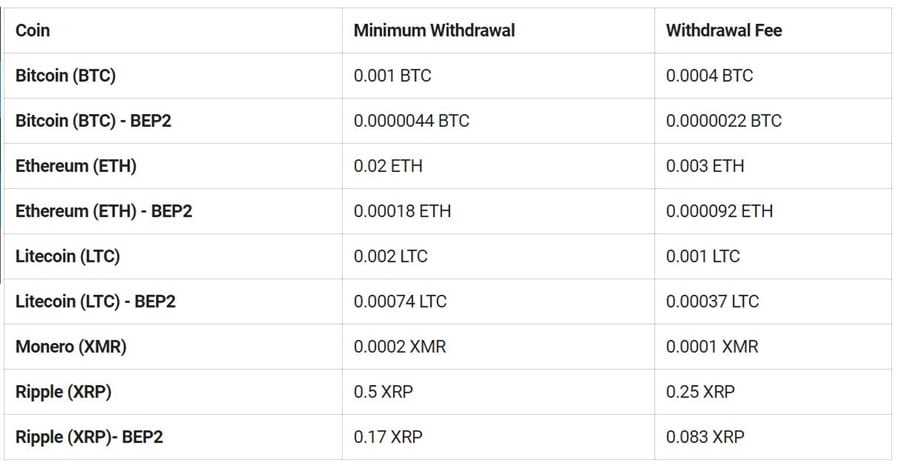Click the Ripple (XRP) coin name
Screen dimensions: 900x465
pyautogui.click(x=63, y=392)
